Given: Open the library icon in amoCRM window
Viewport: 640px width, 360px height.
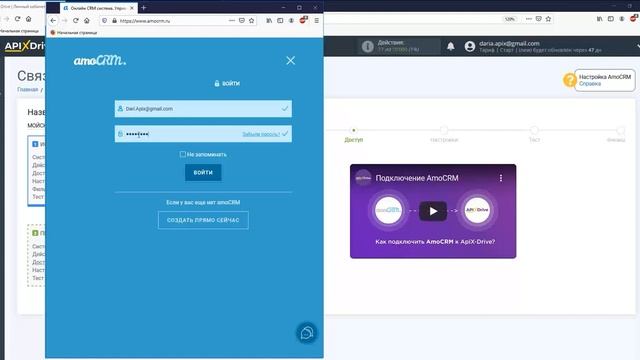Looking at the screenshot, I should click(269, 20).
